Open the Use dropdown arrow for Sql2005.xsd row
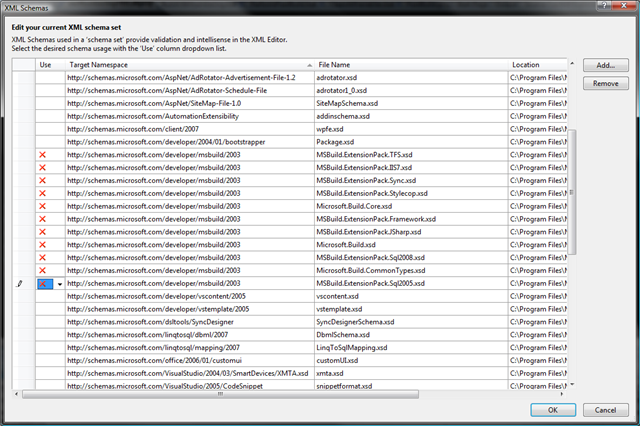Image resolution: width=640 pixels, height=426 pixels. tap(60, 284)
